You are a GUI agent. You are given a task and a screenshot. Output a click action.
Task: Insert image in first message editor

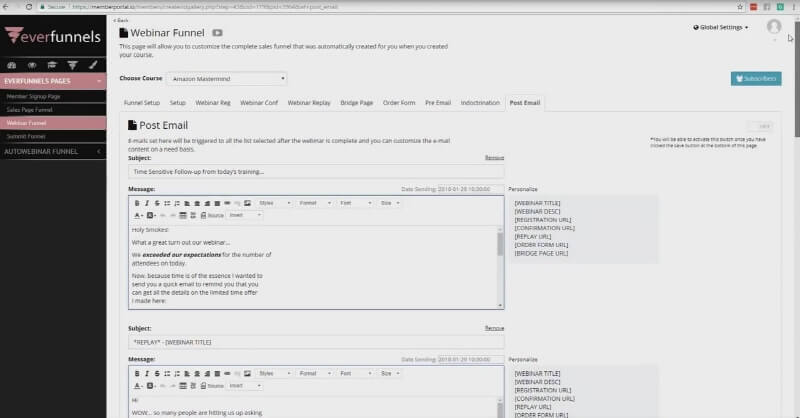click(247, 203)
